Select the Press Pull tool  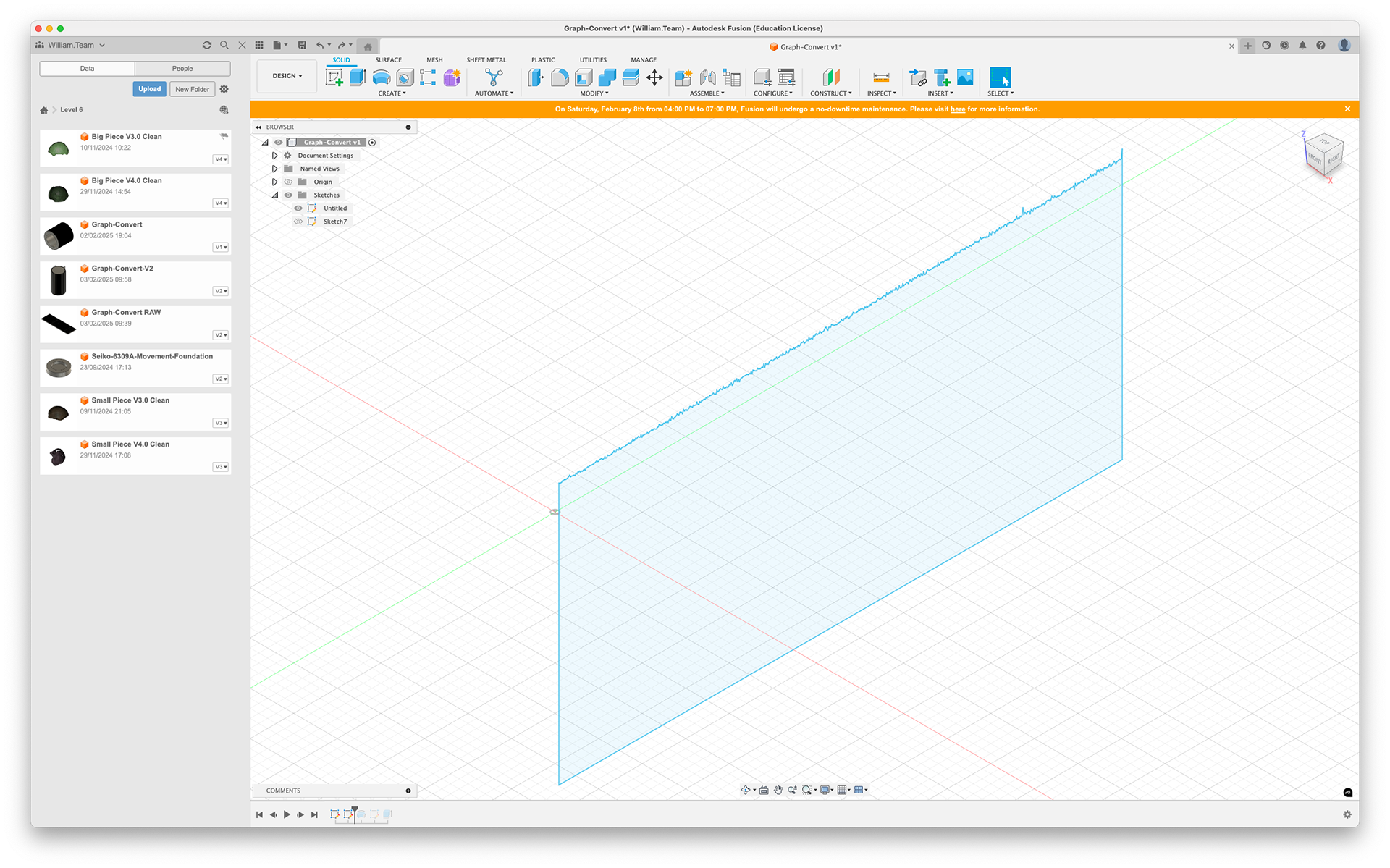click(x=536, y=77)
